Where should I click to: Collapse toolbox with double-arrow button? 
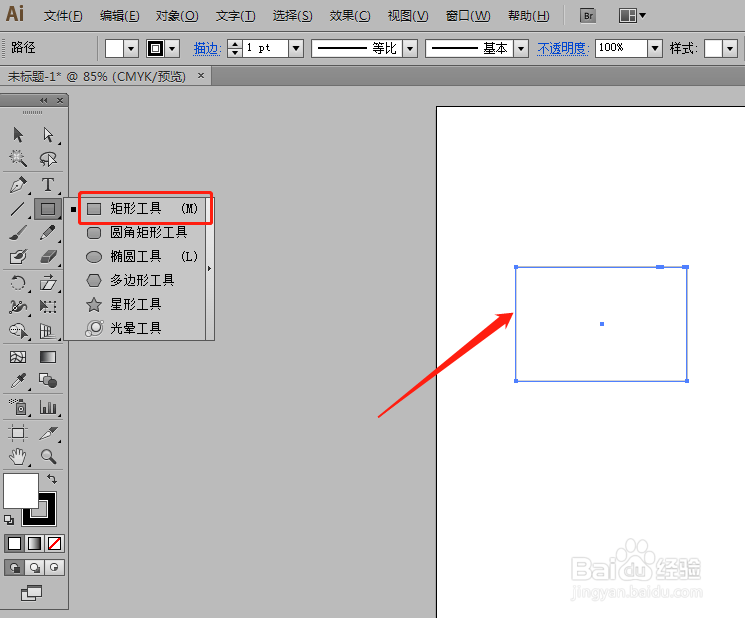point(44,100)
